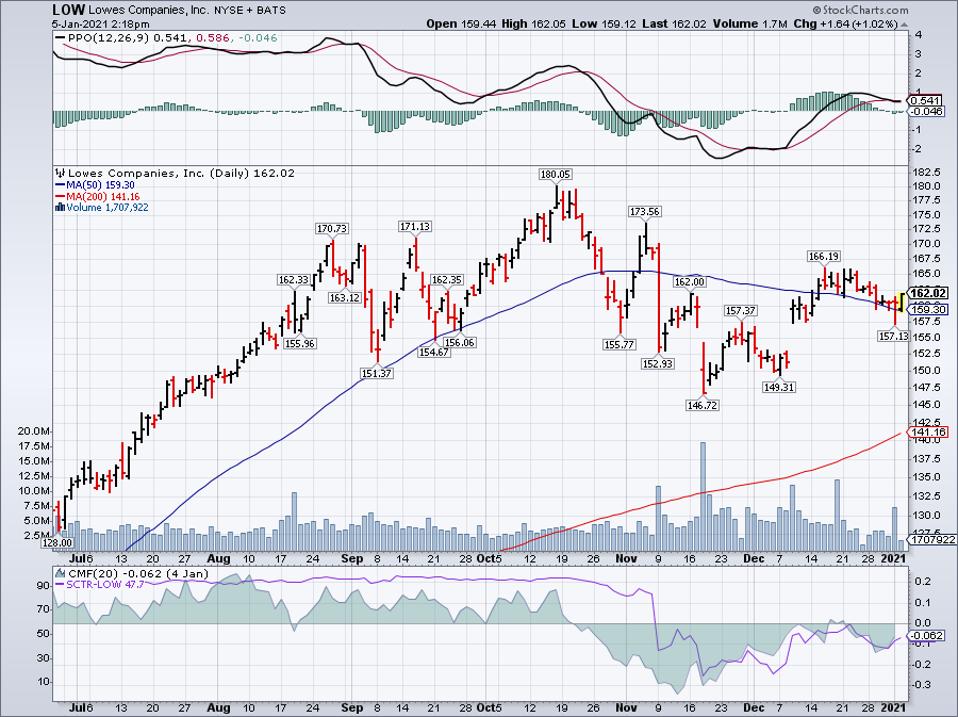Click the Volume 1.7M header value
This screenshot has width=958, height=717.
point(748,24)
